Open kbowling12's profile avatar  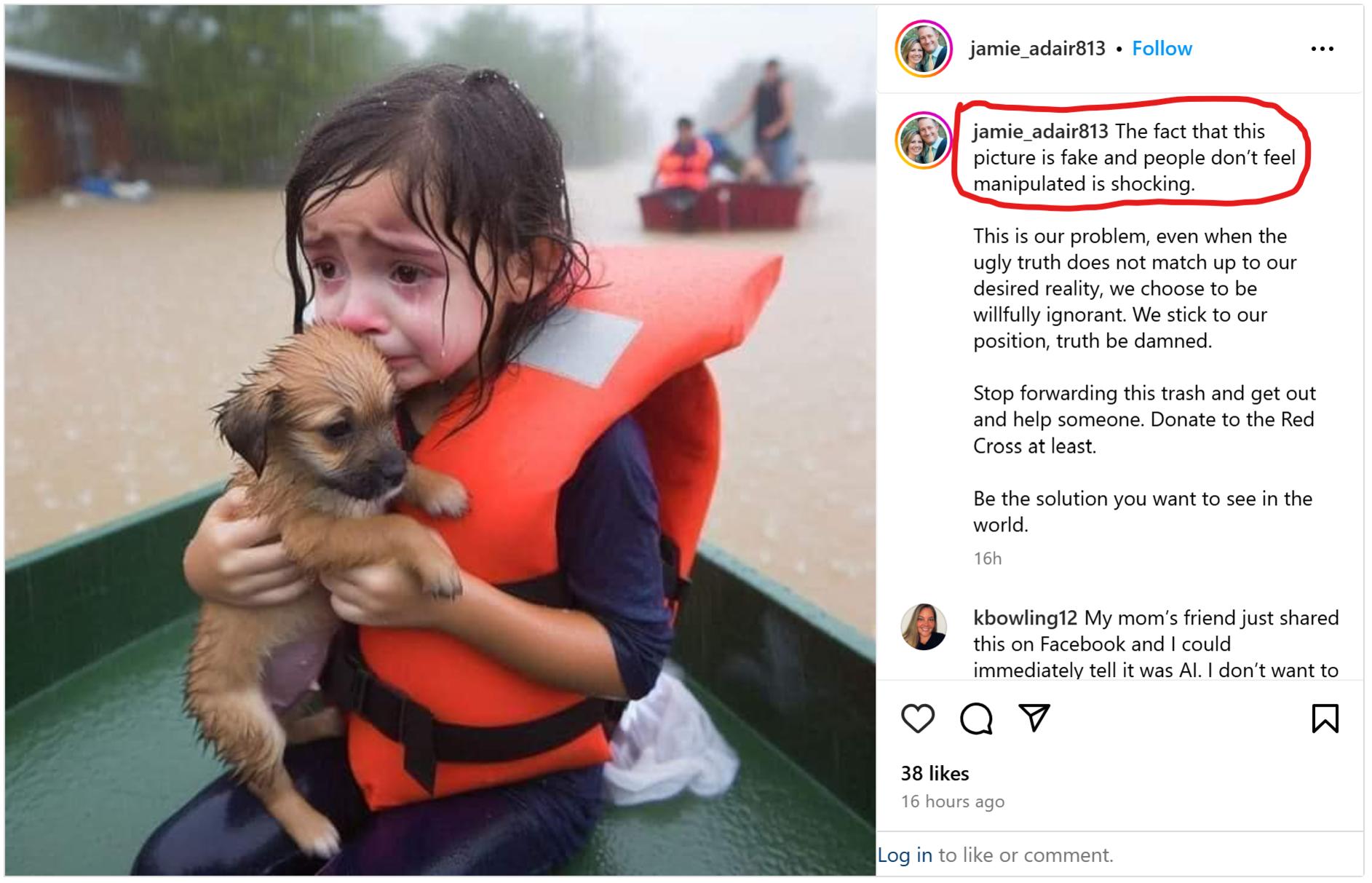(924, 627)
